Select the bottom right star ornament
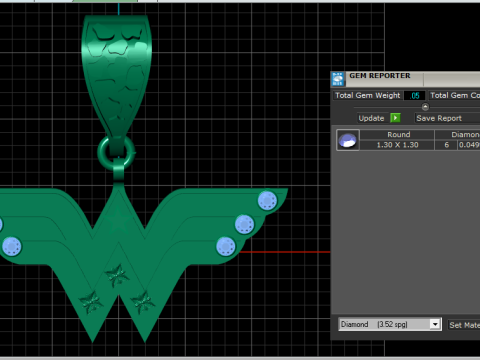Screen dimensions: 480x360 point(143,302)
